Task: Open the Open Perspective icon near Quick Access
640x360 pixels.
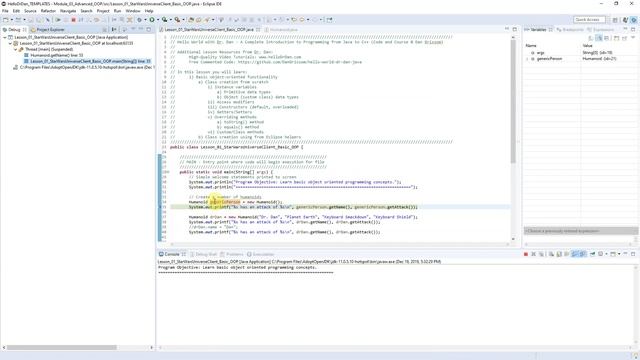Action: tap(615, 20)
